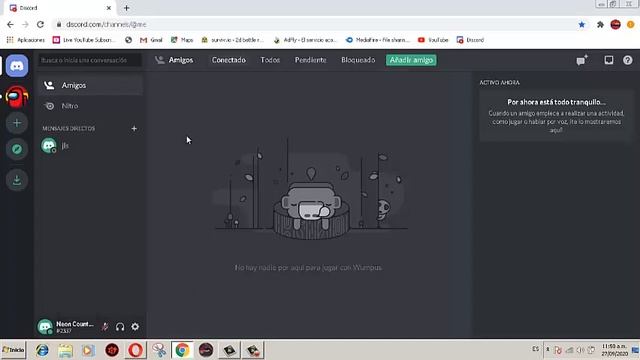640x360 pixels.
Task: Click the search or start conversation field
Action: point(90,60)
